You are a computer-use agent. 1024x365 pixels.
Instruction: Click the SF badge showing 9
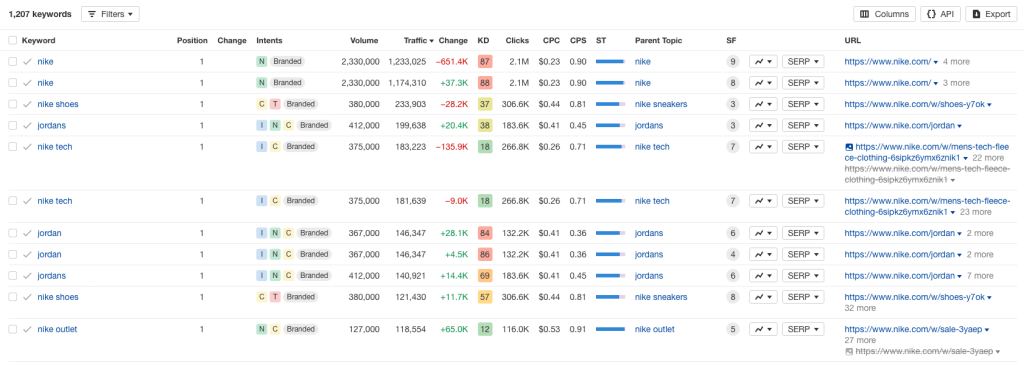(x=733, y=62)
